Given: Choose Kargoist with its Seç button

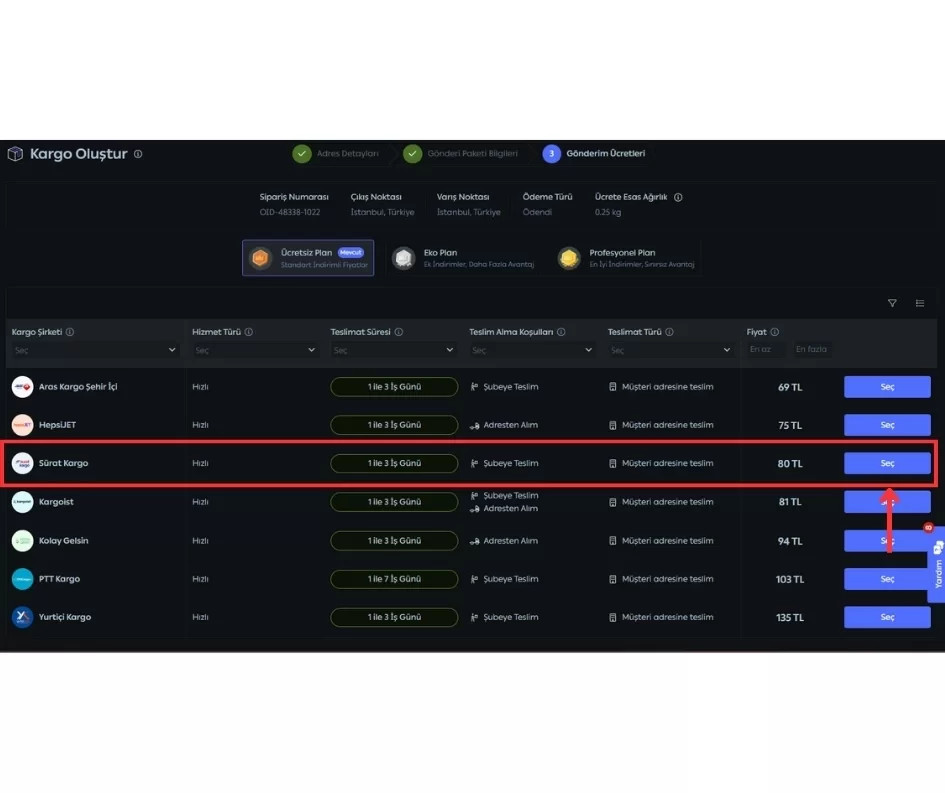Looking at the screenshot, I should point(887,502).
